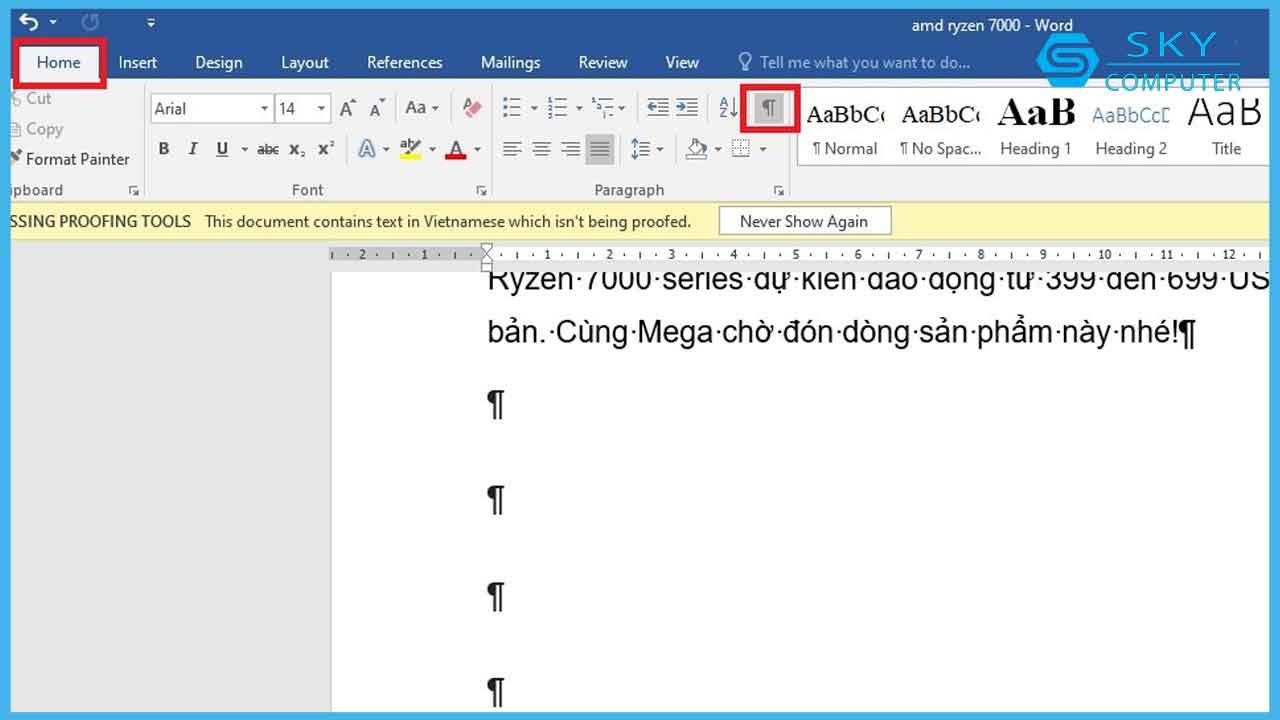Align text left
Image resolution: width=1280 pixels, height=720 pixels.
512,149
